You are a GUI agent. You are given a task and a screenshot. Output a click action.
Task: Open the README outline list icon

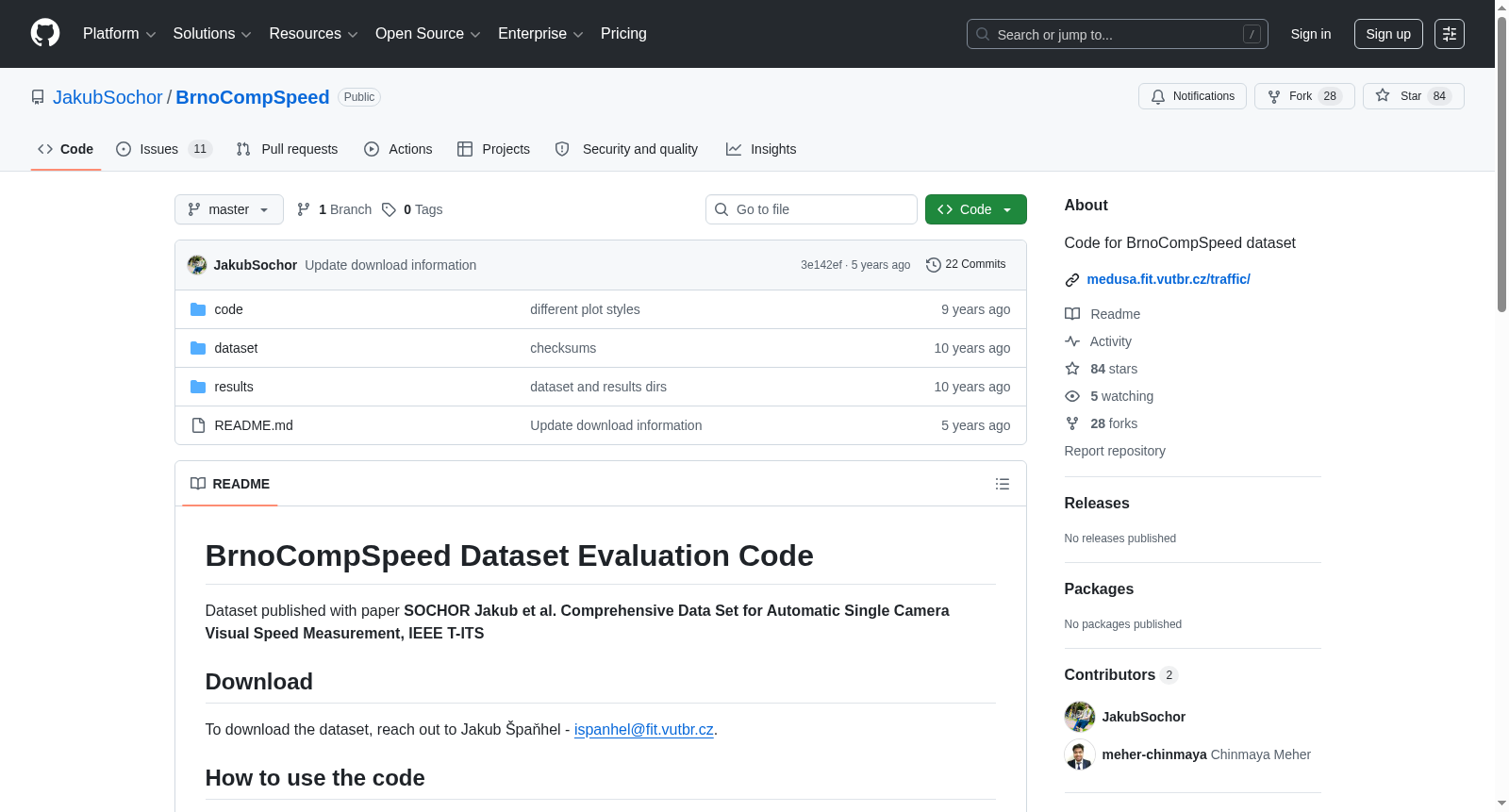(1003, 484)
